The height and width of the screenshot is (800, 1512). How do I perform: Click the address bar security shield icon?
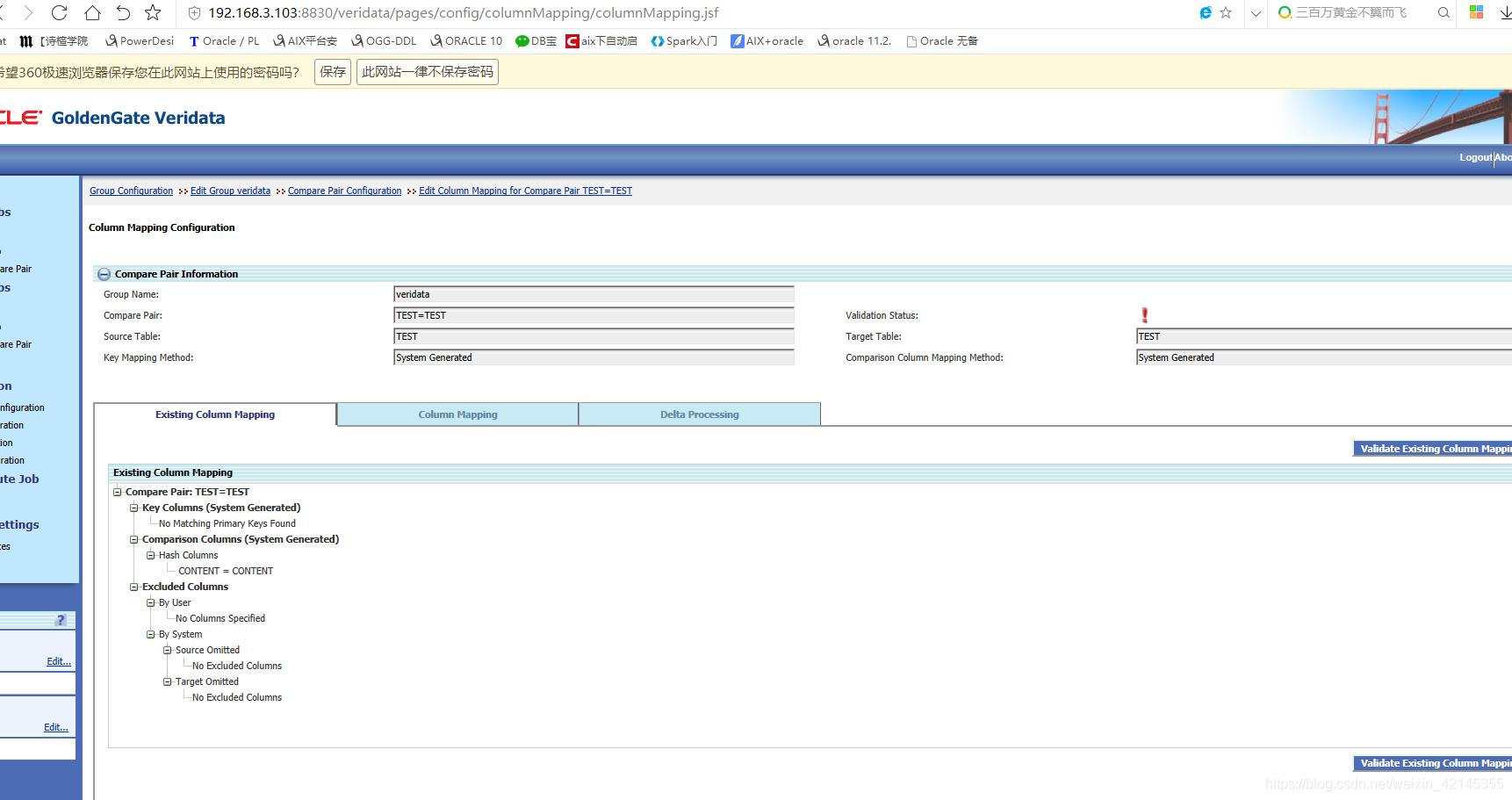[195, 12]
